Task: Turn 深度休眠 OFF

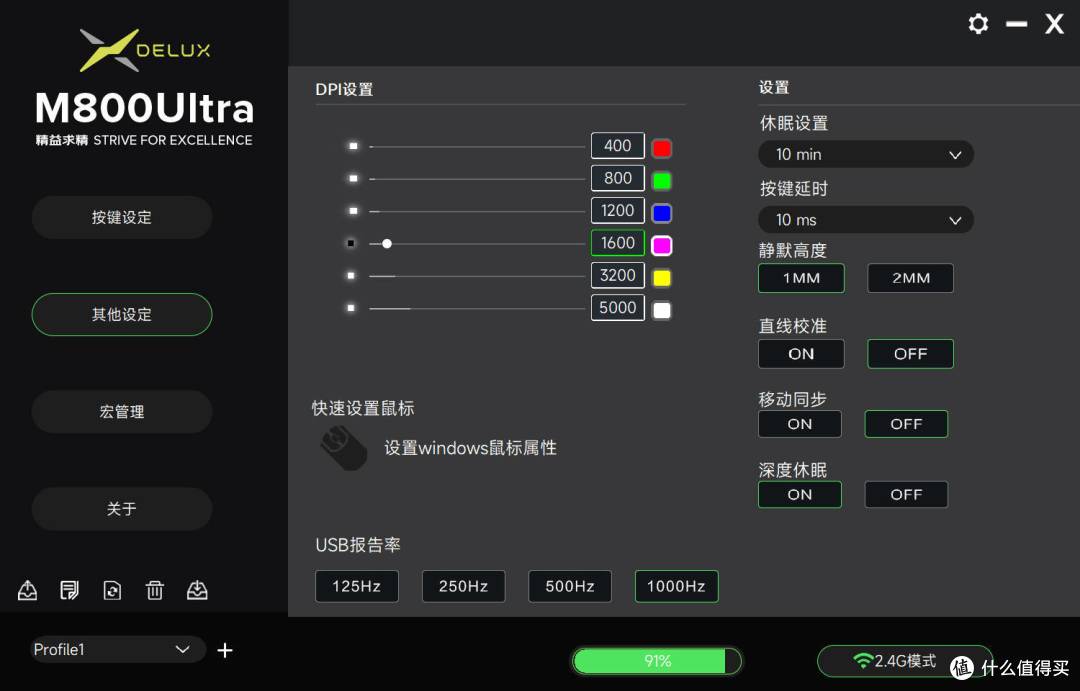Action: (x=906, y=495)
